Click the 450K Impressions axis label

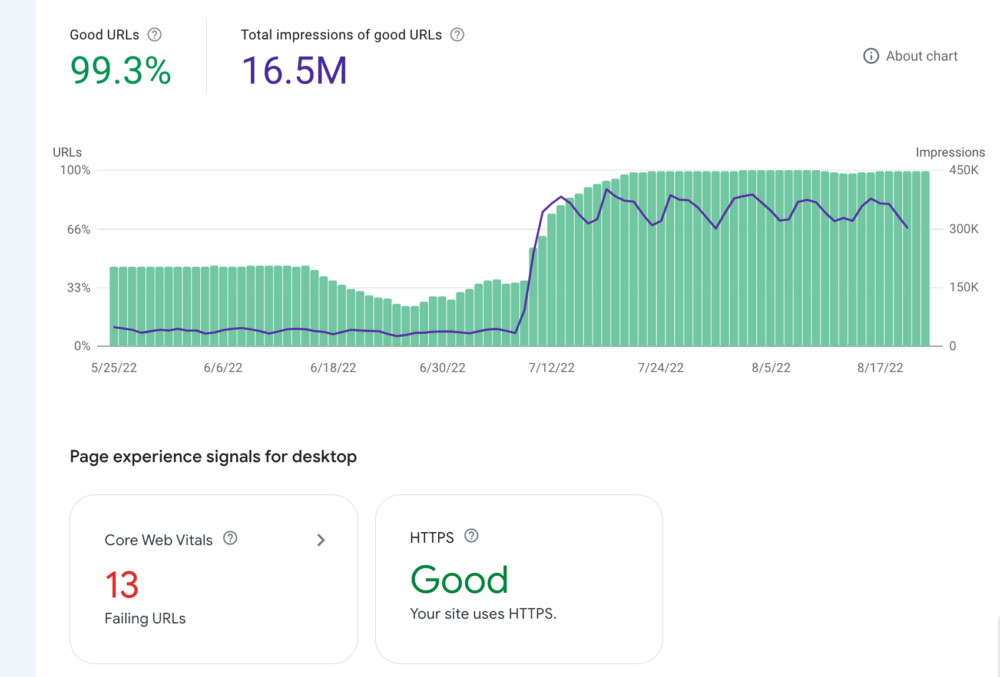[x=965, y=171]
